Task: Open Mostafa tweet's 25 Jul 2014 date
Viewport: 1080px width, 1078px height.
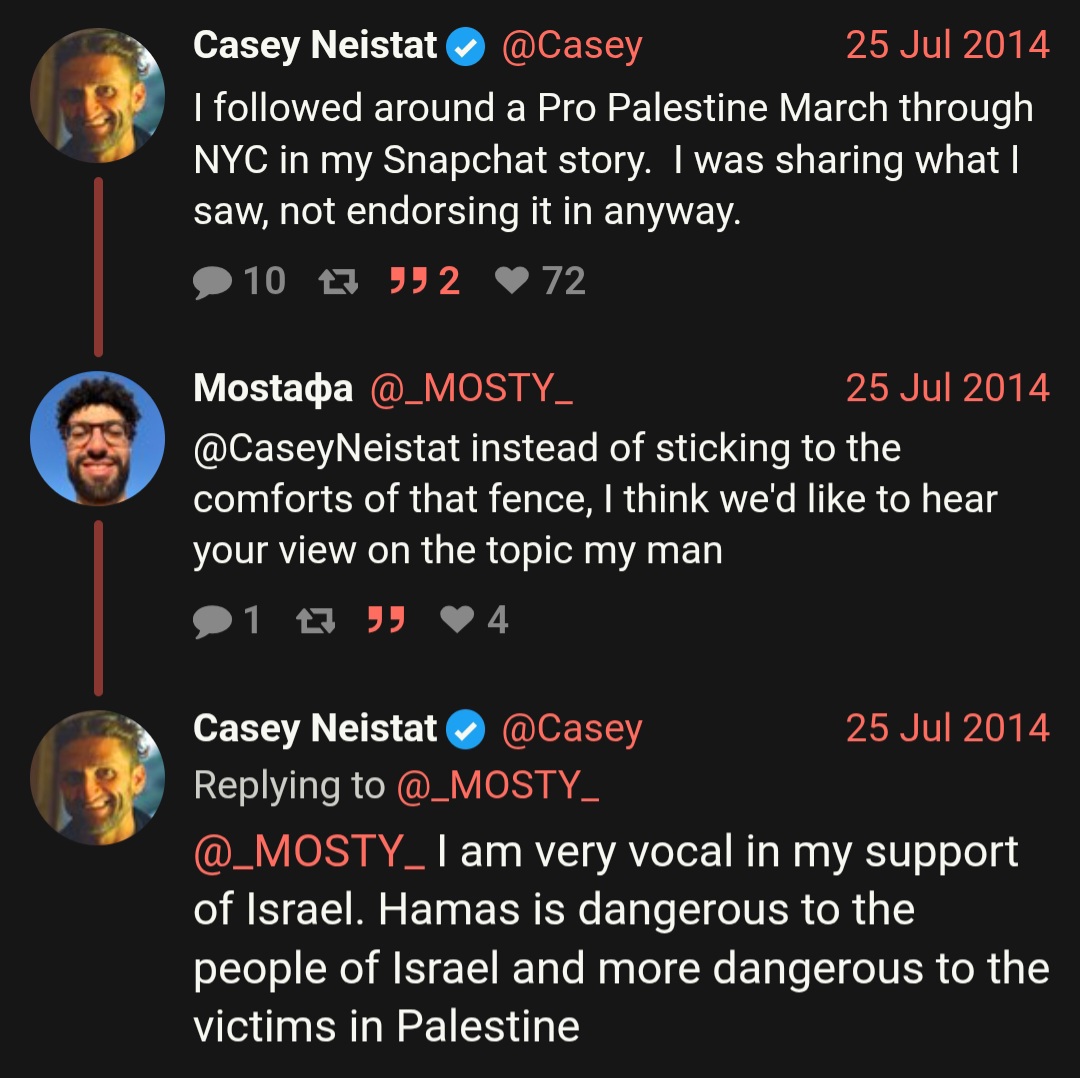Action: pyautogui.click(x=947, y=388)
